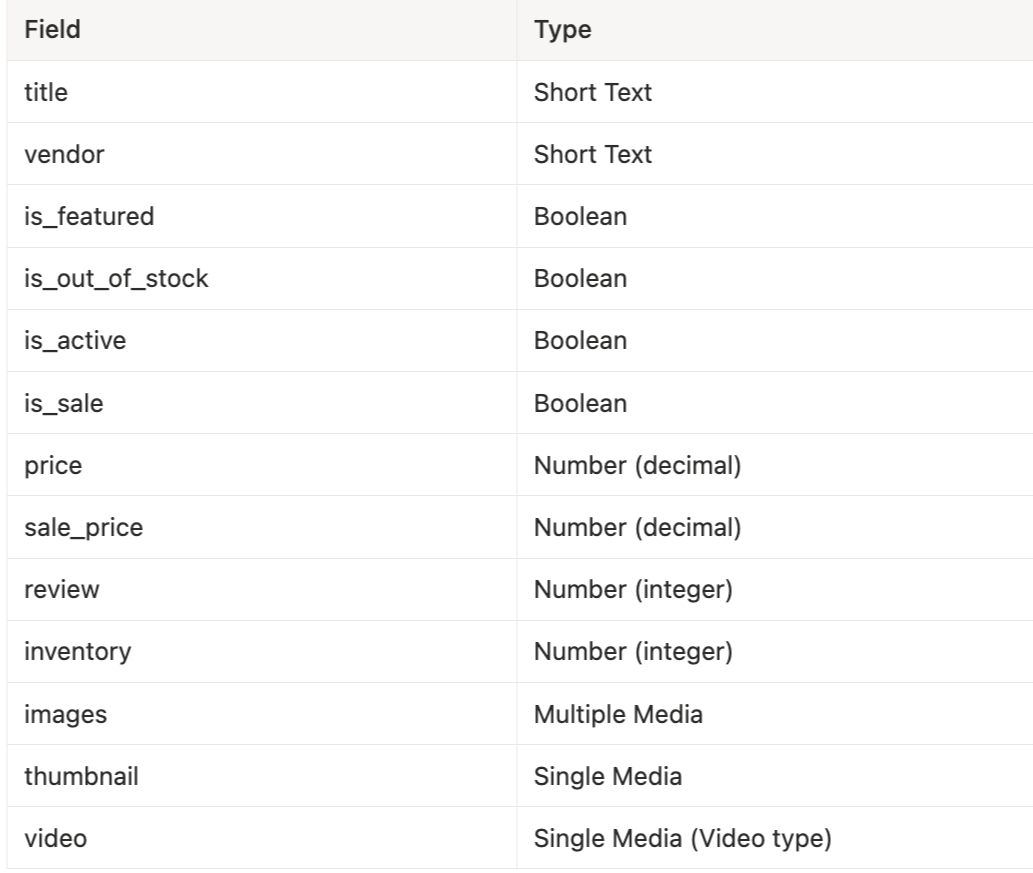Click the Type column header
This screenshot has width=1033, height=873.
point(563,30)
